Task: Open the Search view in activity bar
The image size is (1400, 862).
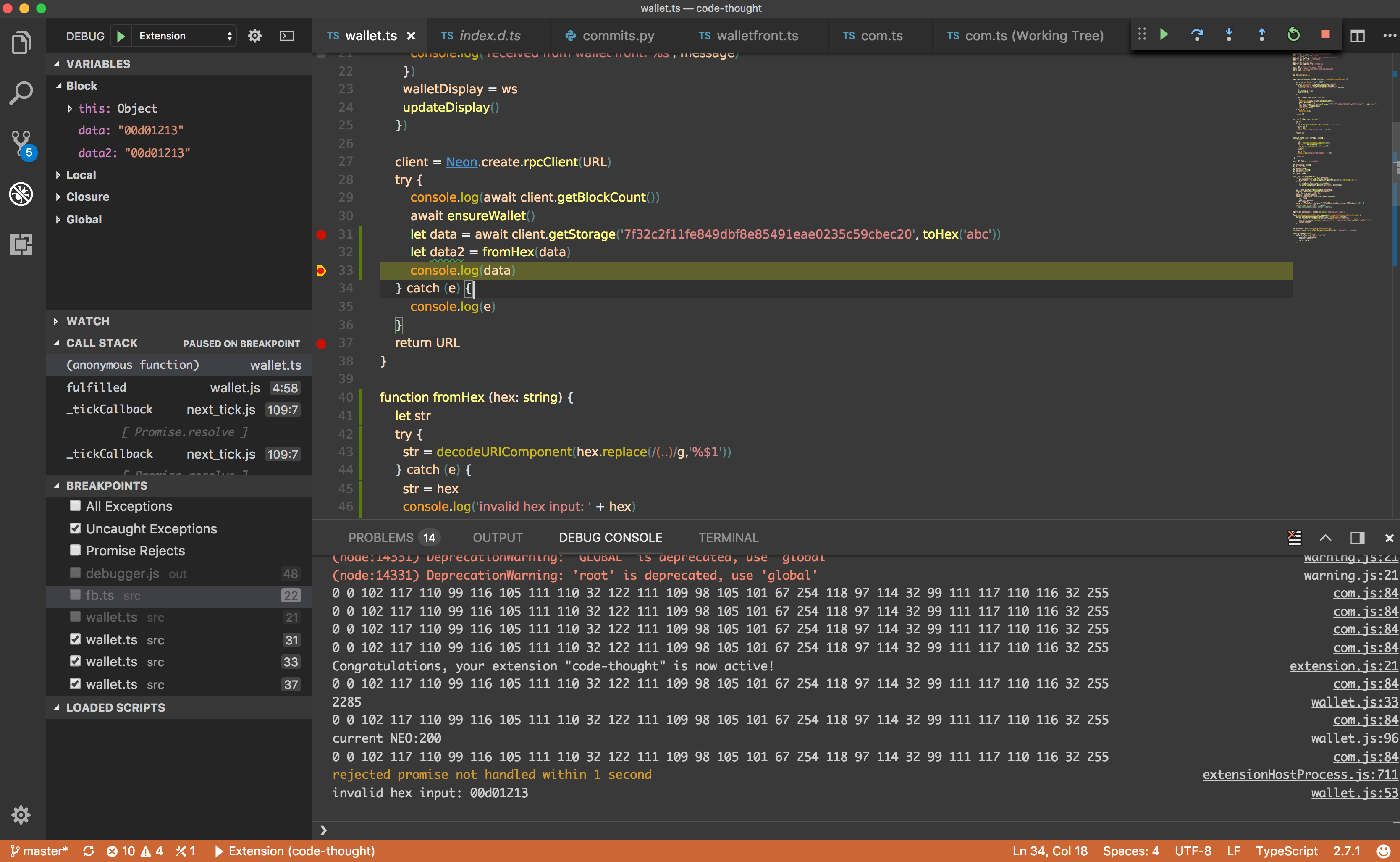Action: pos(21,93)
